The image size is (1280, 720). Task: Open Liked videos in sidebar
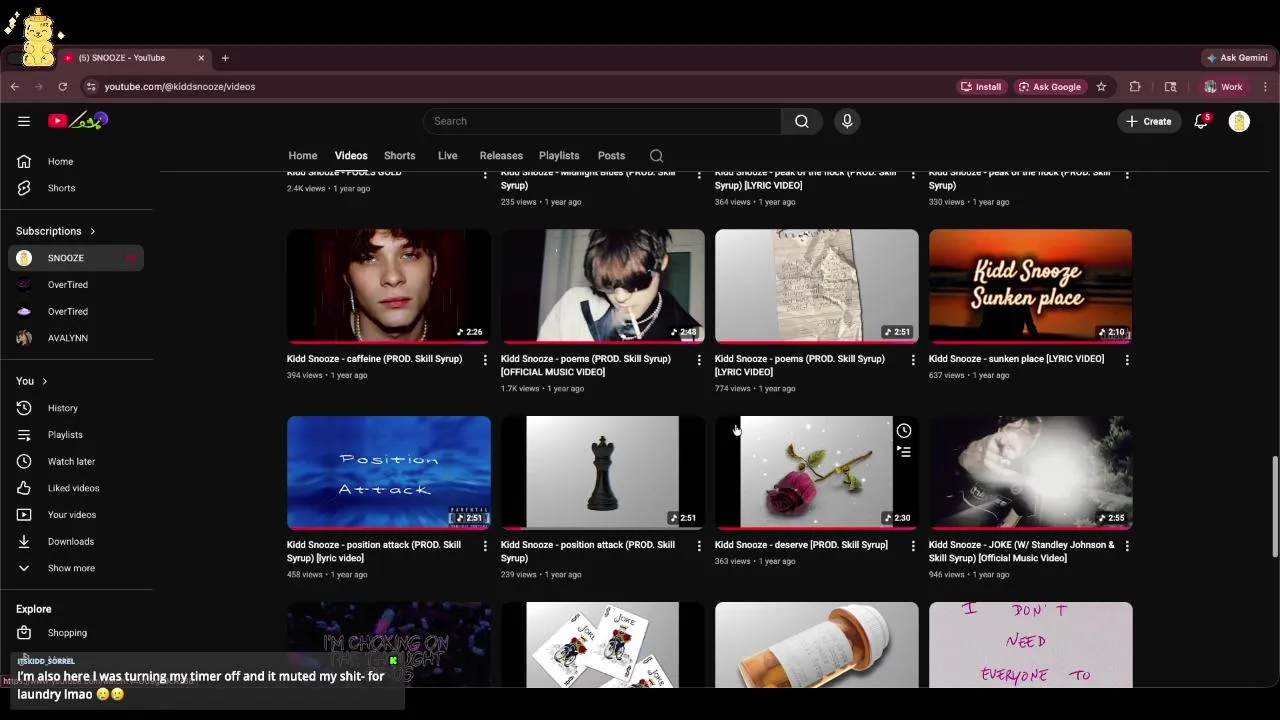[76, 488]
